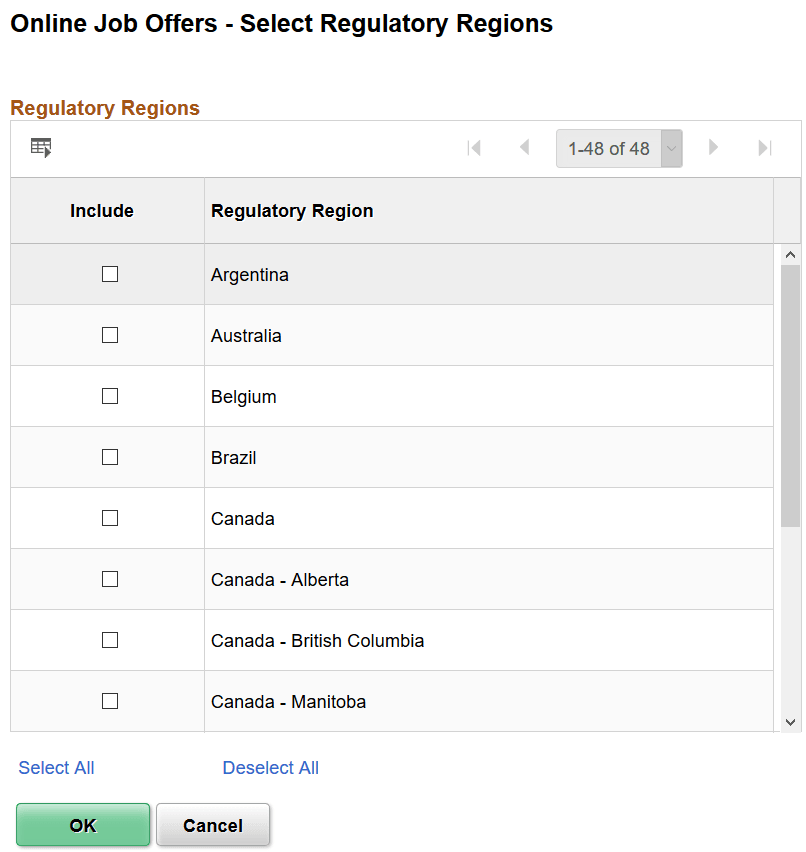Click the previous-page navigation arrow
Screen dimensions: 806x852
point(524,147)
